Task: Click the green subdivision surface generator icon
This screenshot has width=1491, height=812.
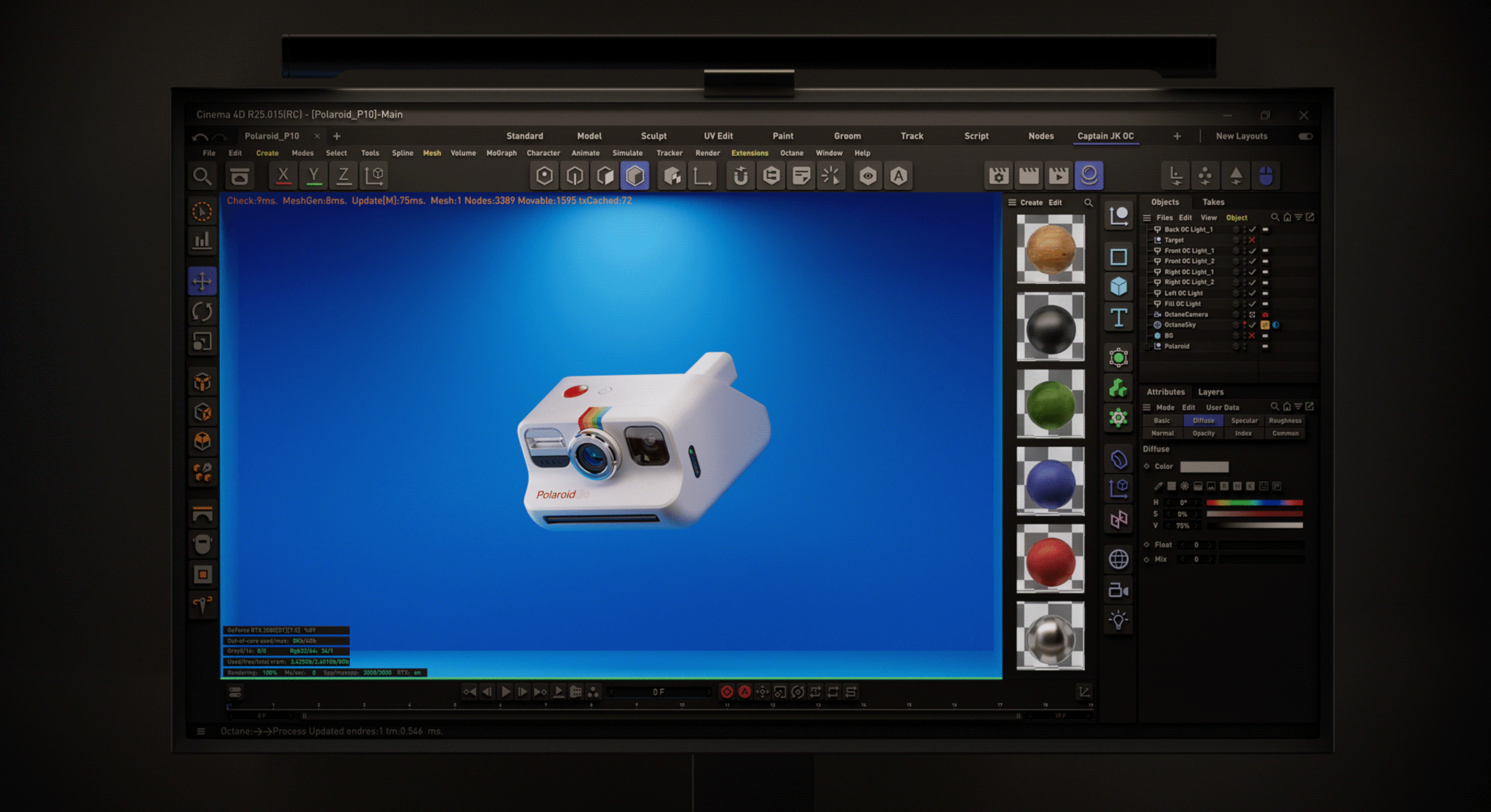Action: 1118,358
